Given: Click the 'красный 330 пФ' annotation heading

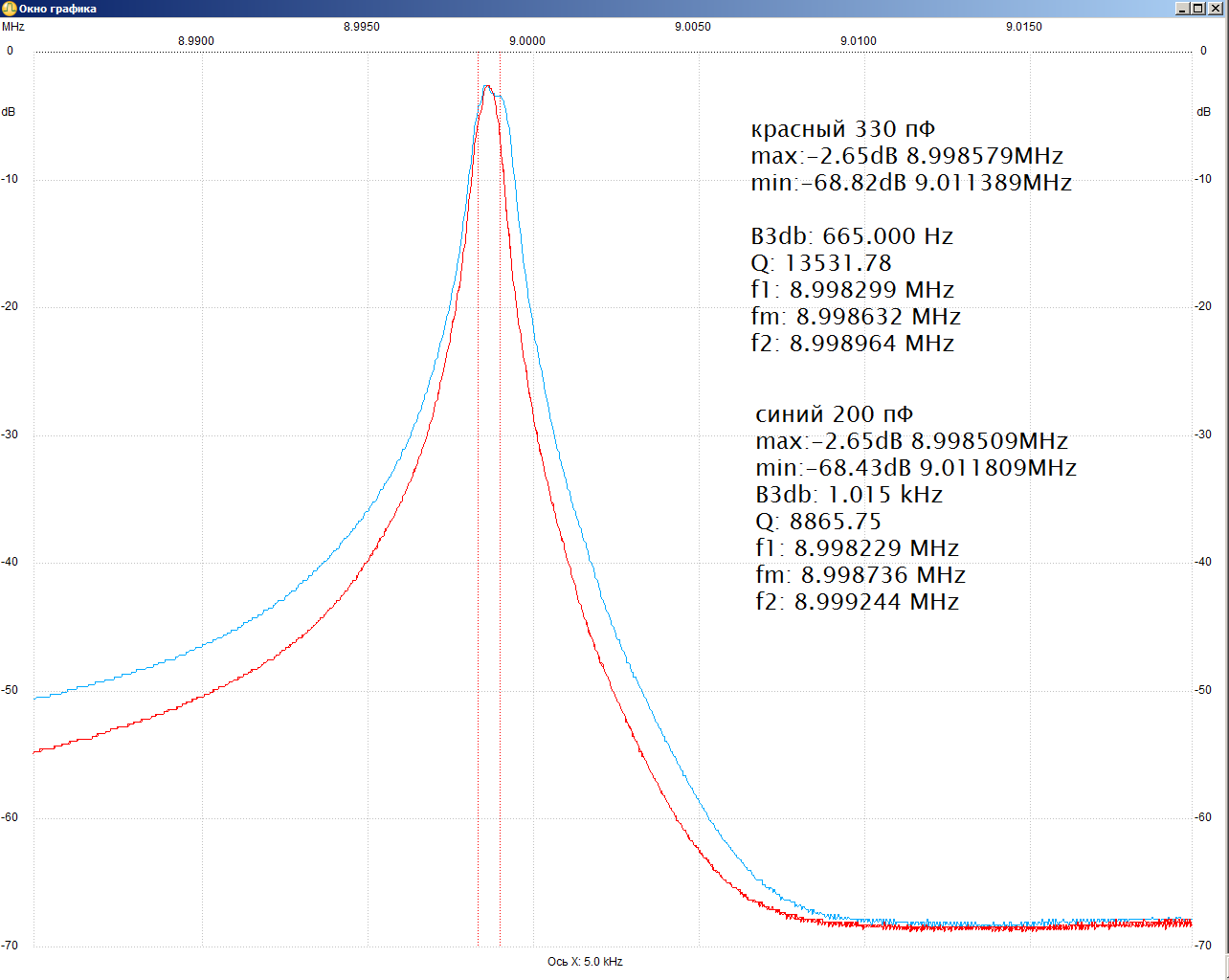Looking at the screenshot, I should coord(842,129).
